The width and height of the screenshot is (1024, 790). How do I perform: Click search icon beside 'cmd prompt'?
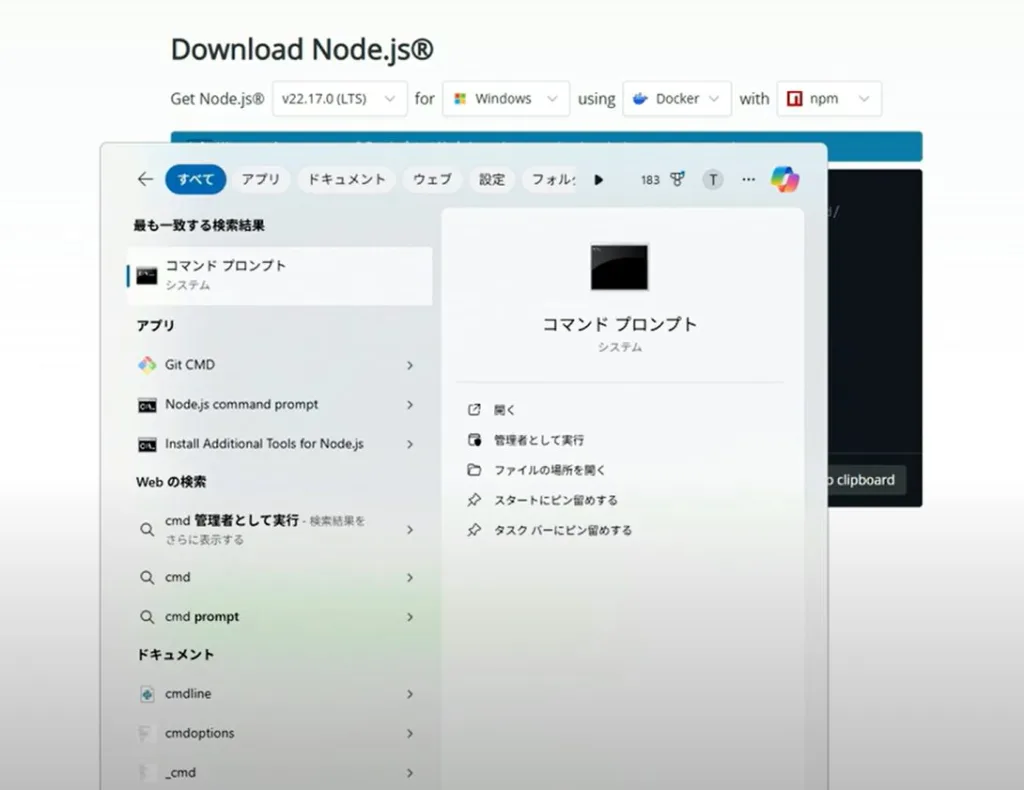(147, 617)
